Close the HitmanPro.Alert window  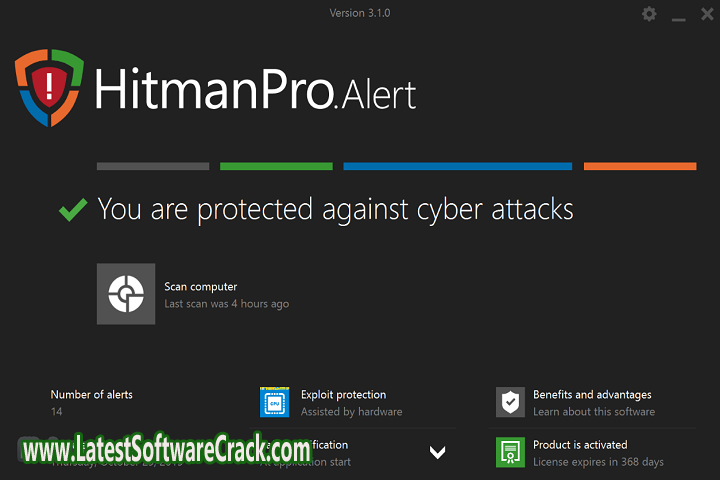click(x=704, y=14)
